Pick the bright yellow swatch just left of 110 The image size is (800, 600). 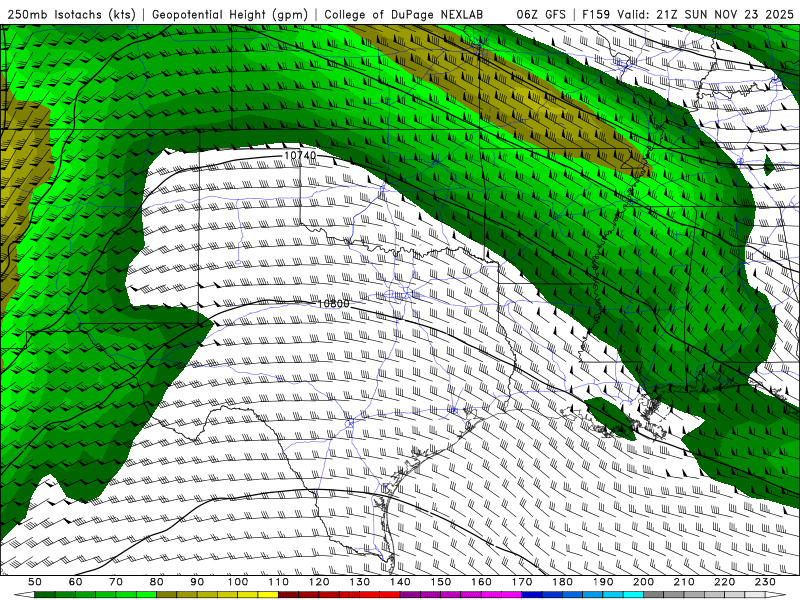point(268,595)
